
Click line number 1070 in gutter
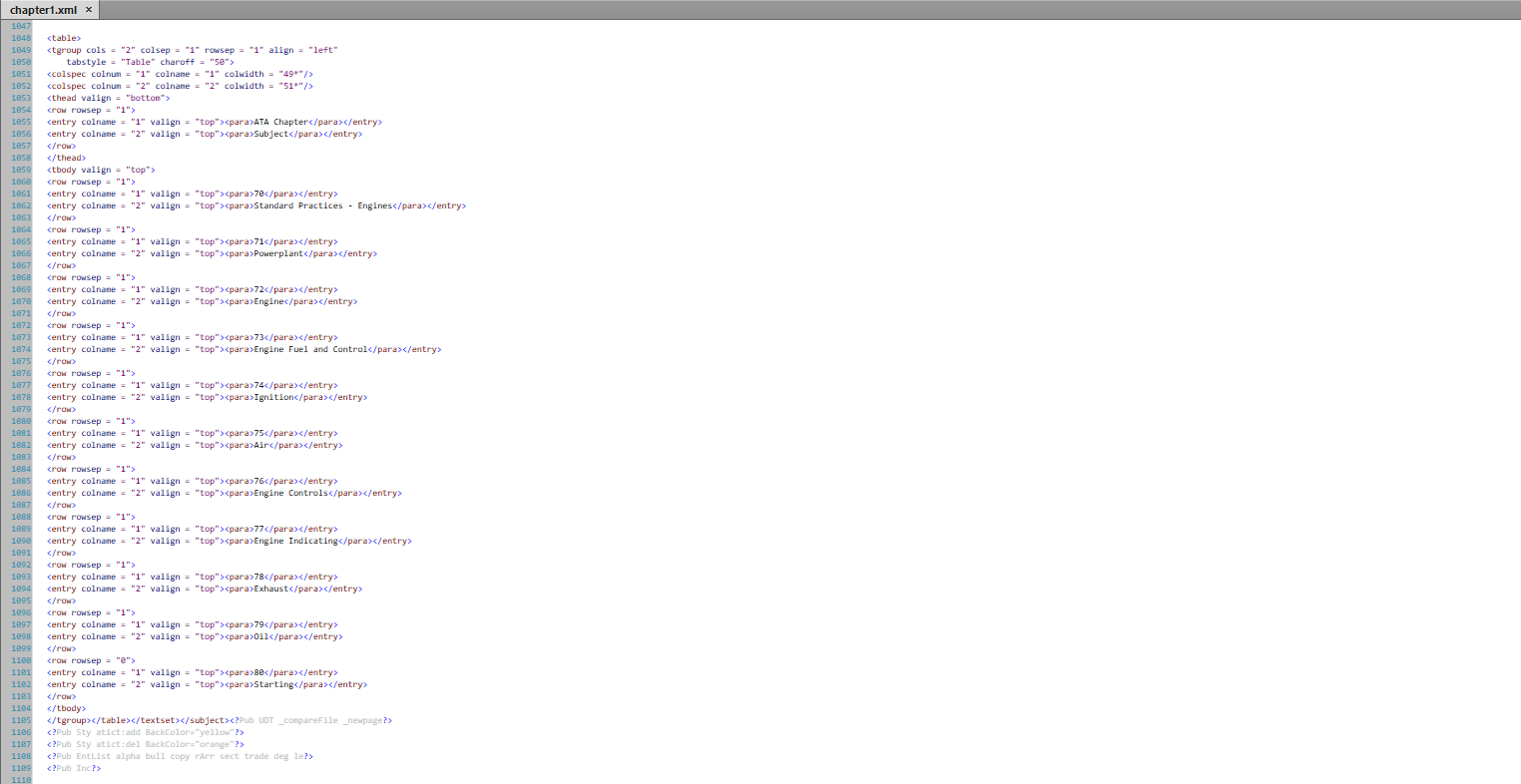pos(21,301)
